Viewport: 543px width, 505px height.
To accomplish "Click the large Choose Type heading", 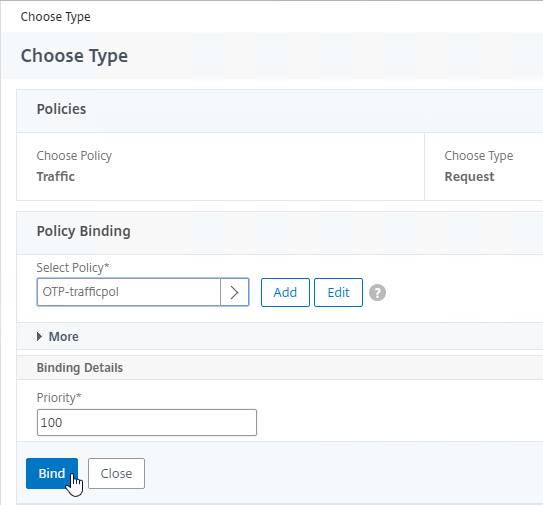I will click(x=74, y=56).
